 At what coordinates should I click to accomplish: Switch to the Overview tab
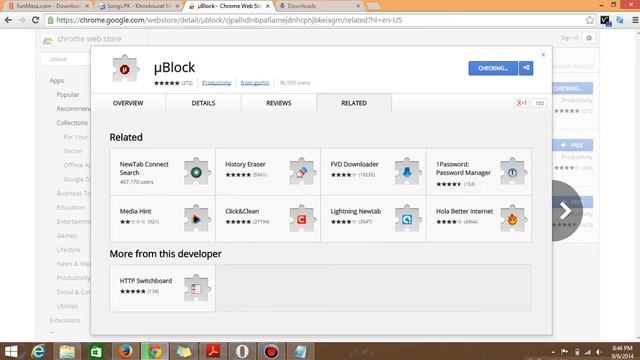pos(128,103)
